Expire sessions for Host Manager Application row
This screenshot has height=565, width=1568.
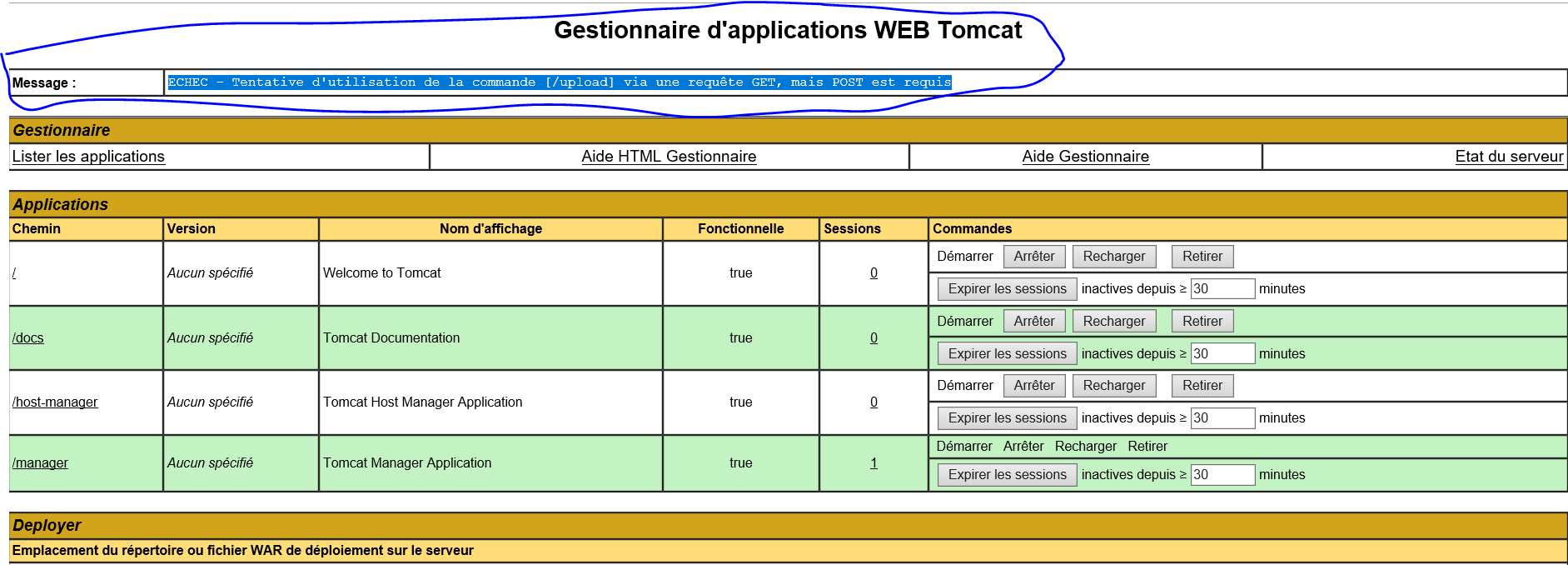[1007, 418]
